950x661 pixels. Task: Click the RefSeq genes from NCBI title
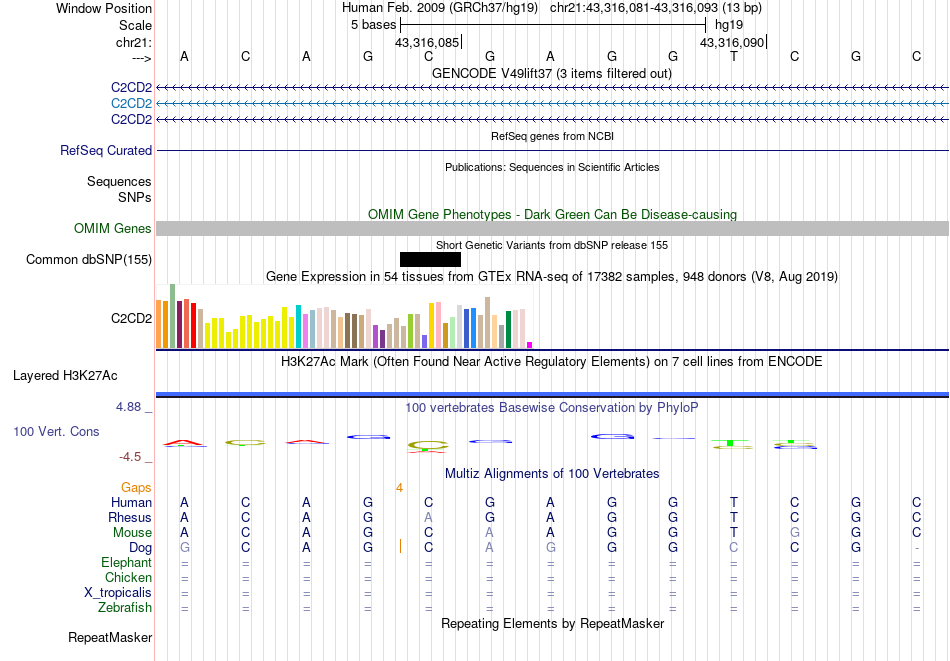[552, 136]
